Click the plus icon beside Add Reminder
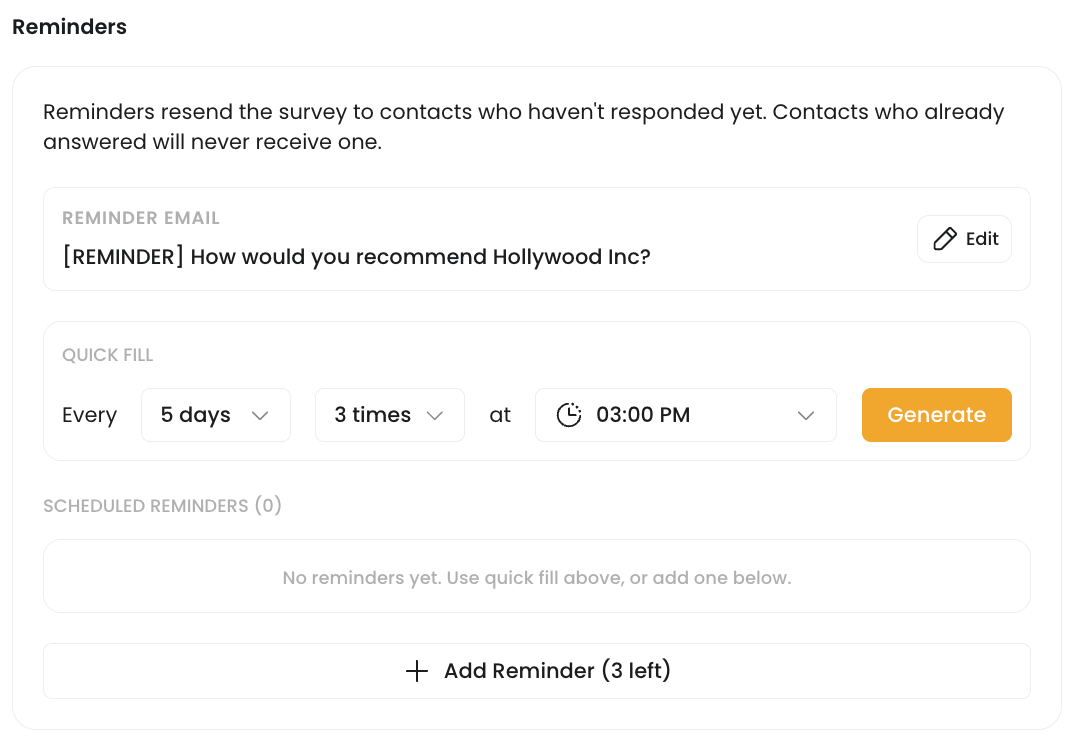Viewport: 1072px width, 741px height. pos(417,671)
